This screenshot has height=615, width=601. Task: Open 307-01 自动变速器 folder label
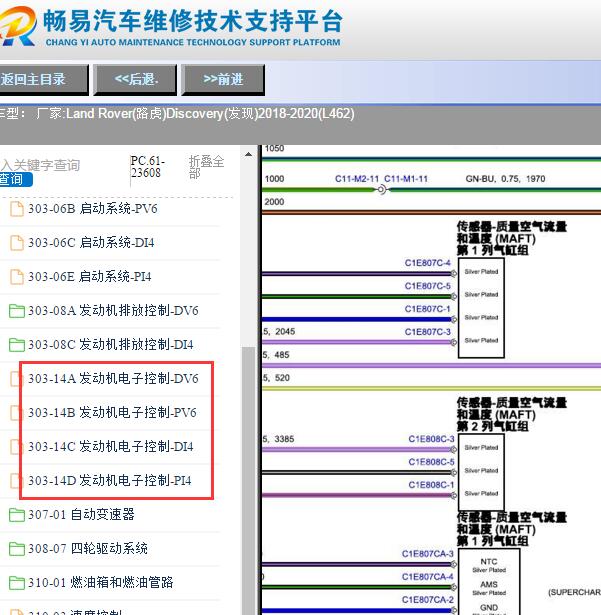[81, 514]
